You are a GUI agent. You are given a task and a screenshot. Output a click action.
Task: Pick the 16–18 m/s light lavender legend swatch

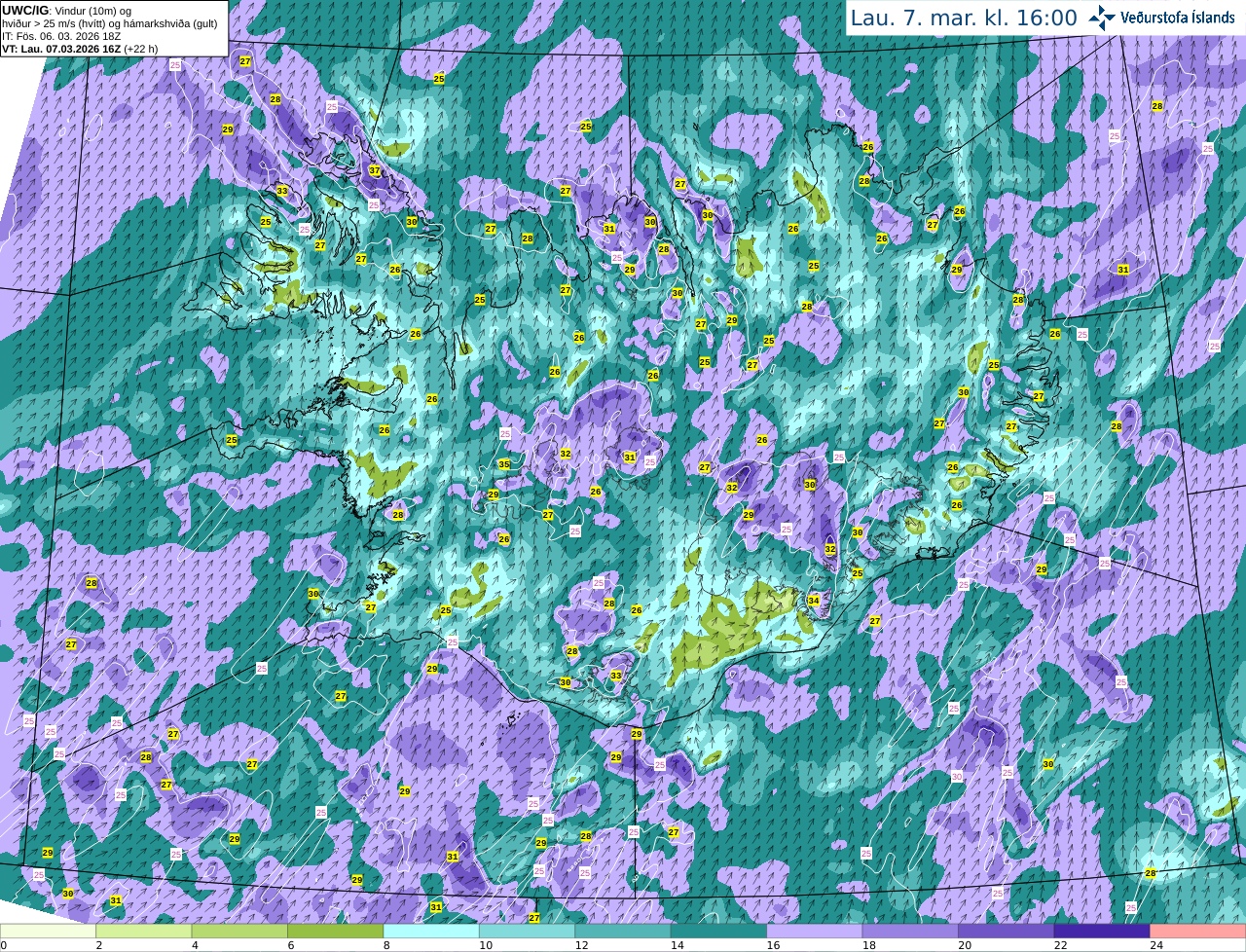[x=815, y=932]
